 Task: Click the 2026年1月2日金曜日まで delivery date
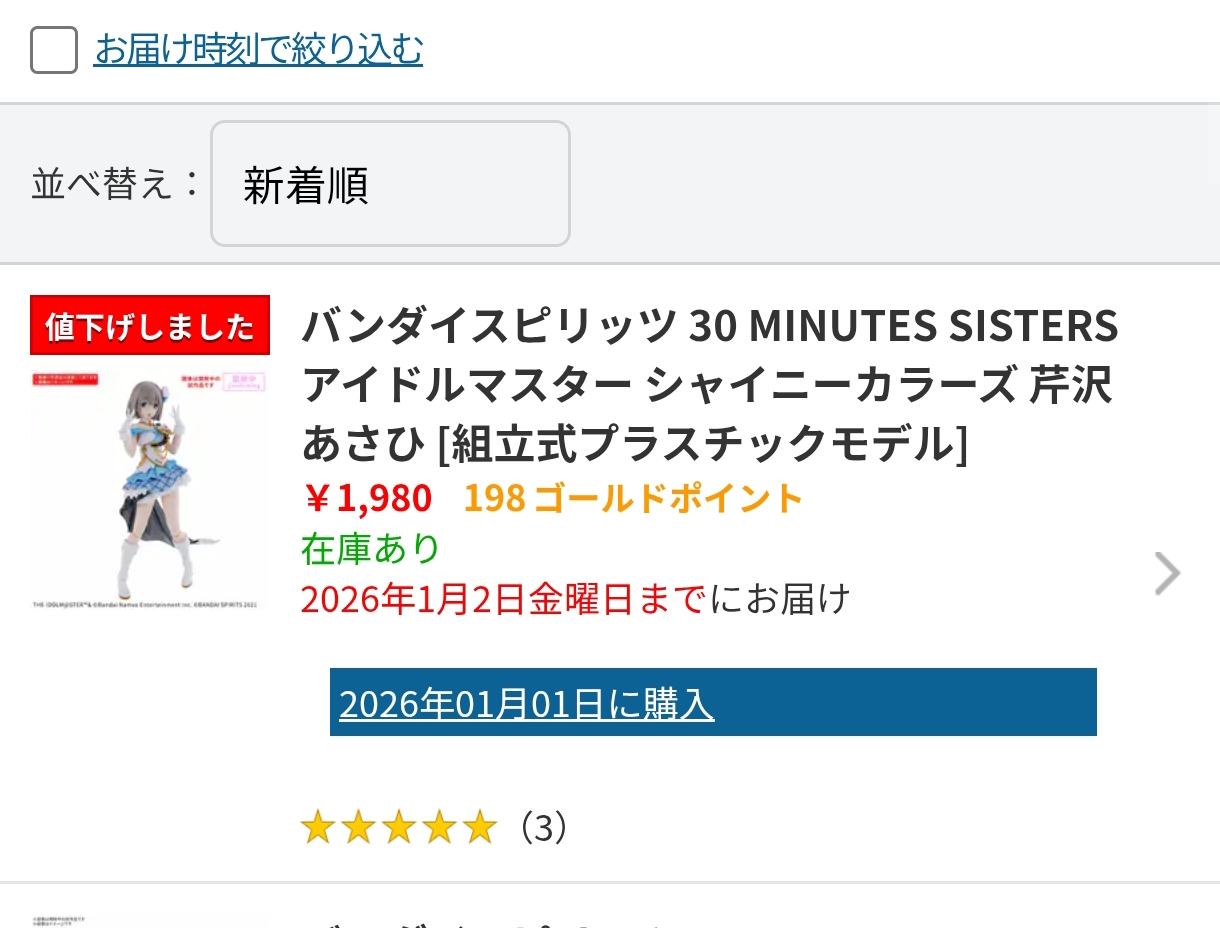click(503, 599)
